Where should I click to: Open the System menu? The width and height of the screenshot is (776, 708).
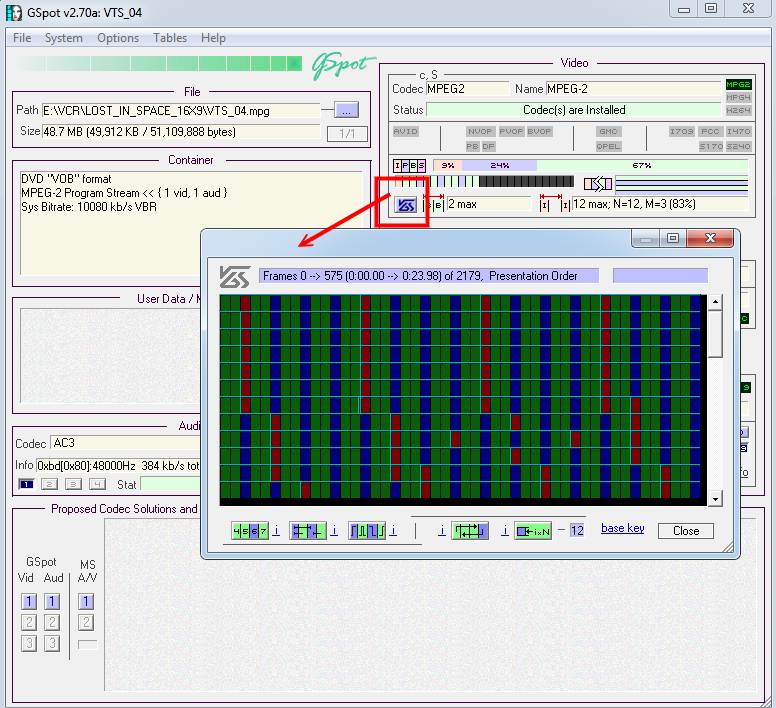point(63,38)
